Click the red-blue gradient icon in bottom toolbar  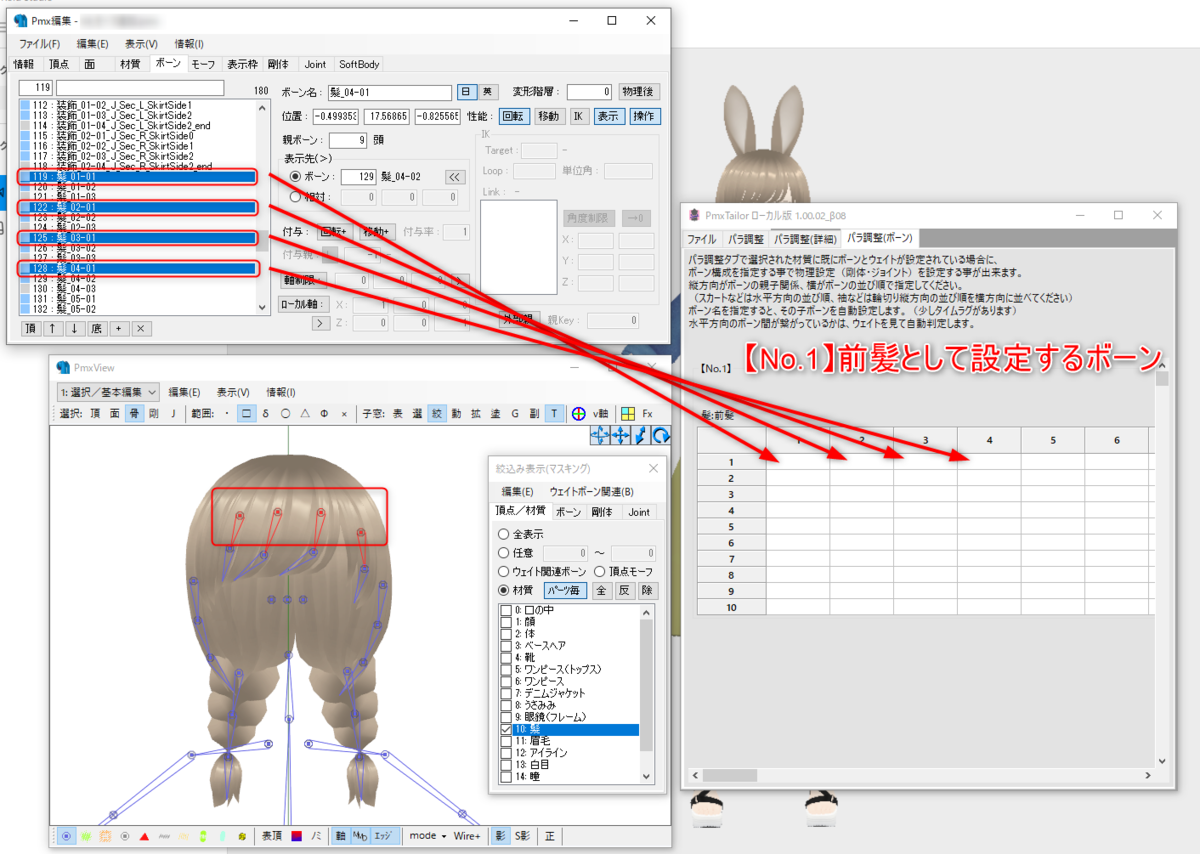tap(298, 835)
